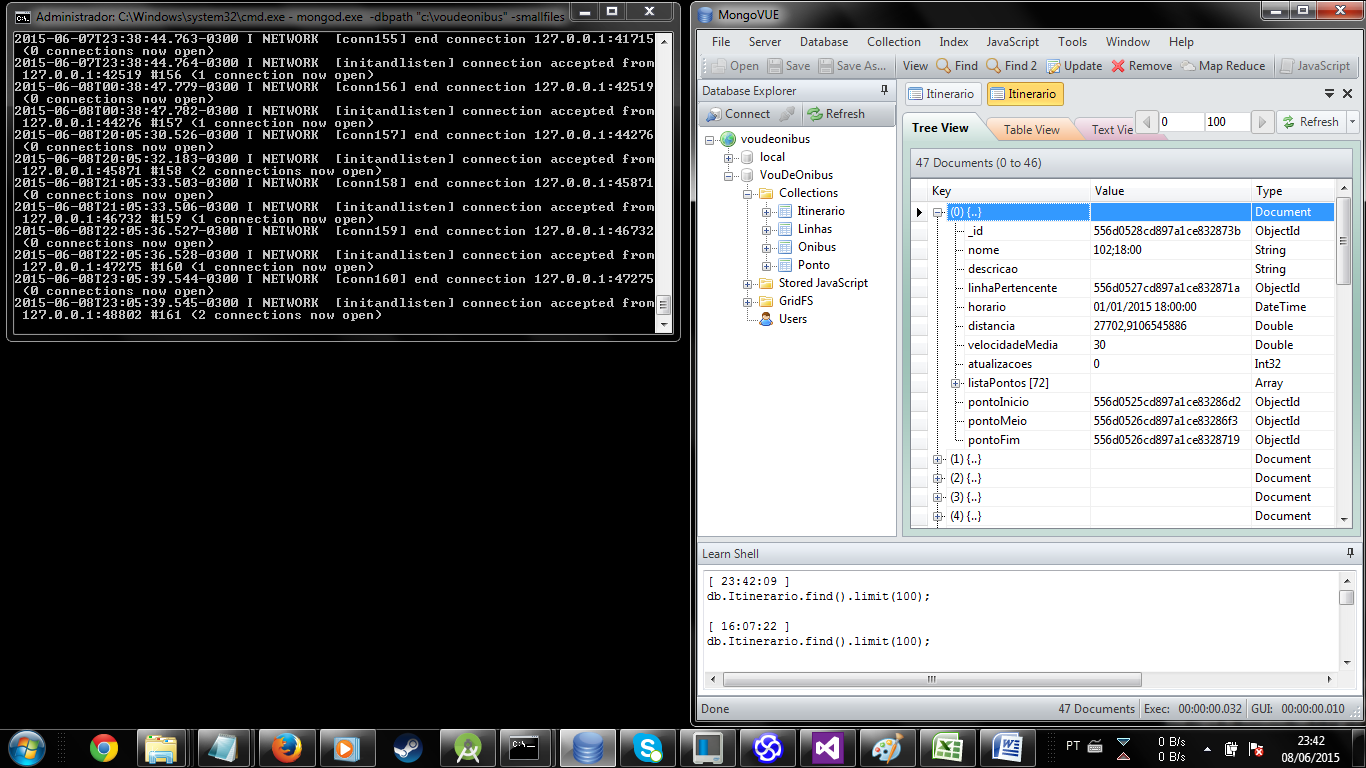Open Excel from the taskbar

[x=948, y=748]
